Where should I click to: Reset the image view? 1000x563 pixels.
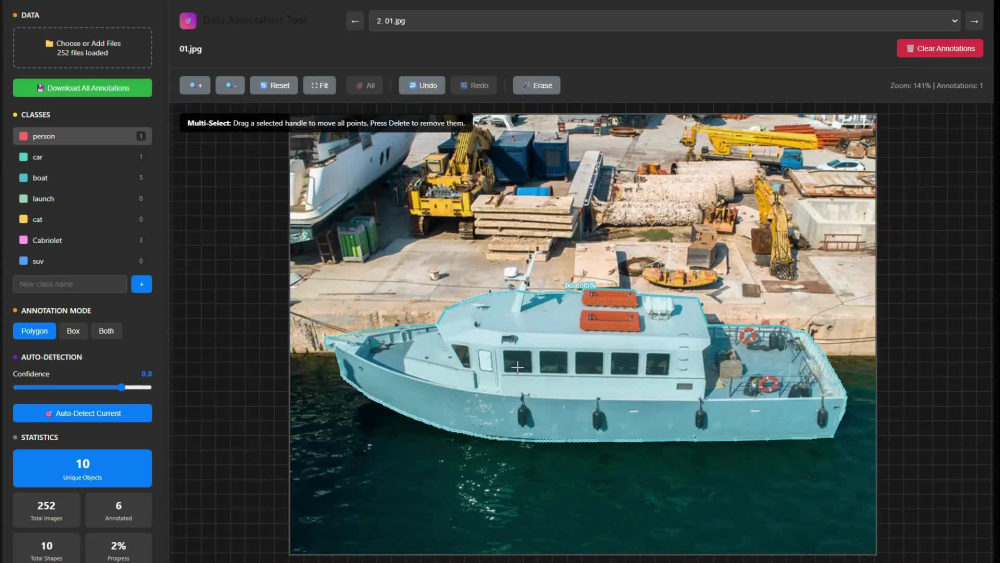tap(274, 85)
